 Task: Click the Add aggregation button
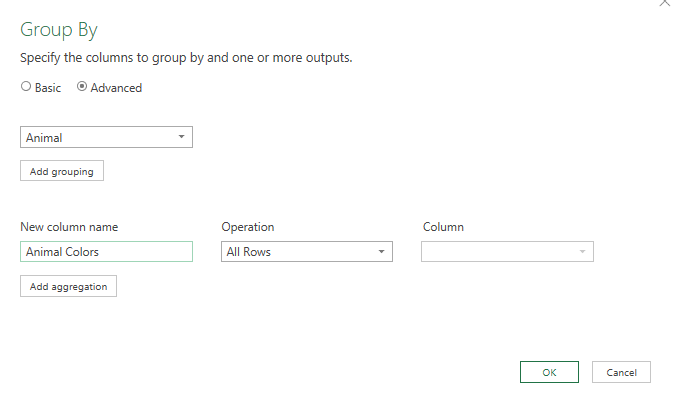68,286
